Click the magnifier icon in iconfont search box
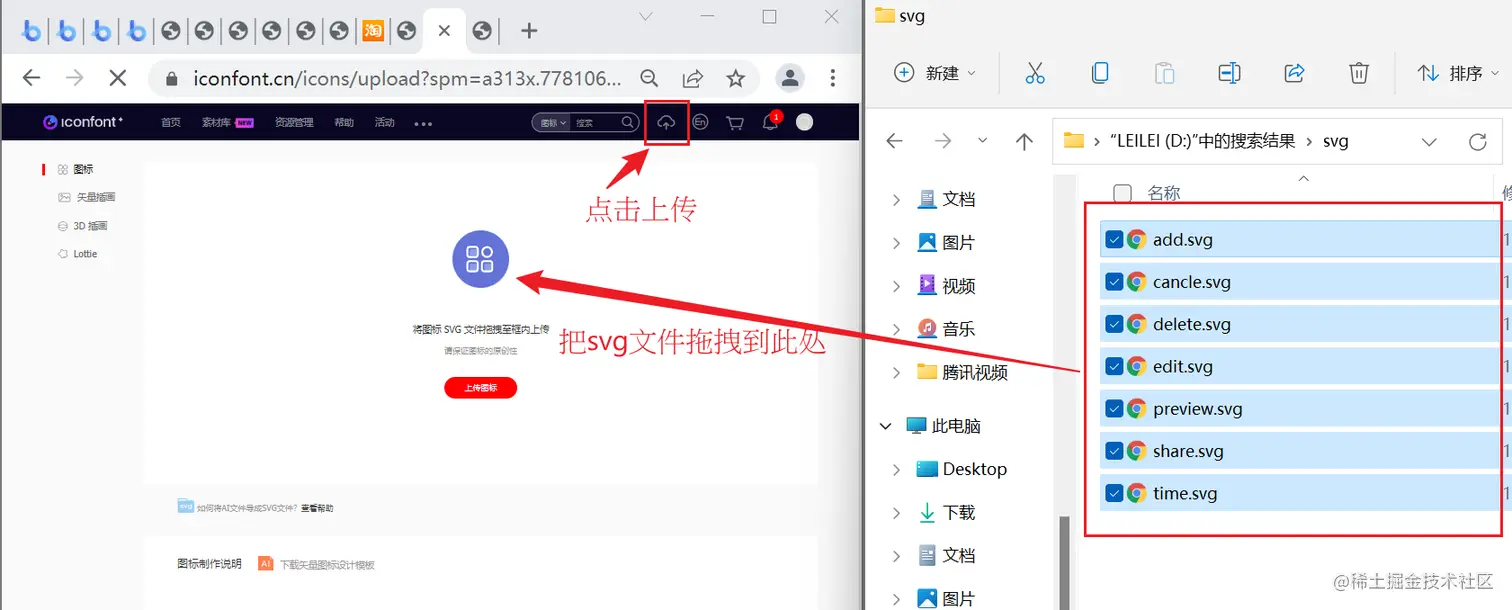Viewport: 1512px width, 610px height. [628, 122]
